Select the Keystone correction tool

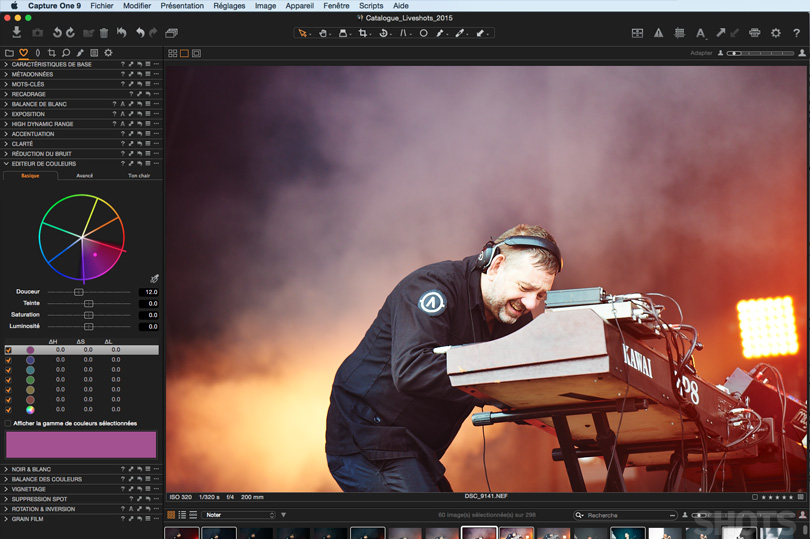click(403, 33)
